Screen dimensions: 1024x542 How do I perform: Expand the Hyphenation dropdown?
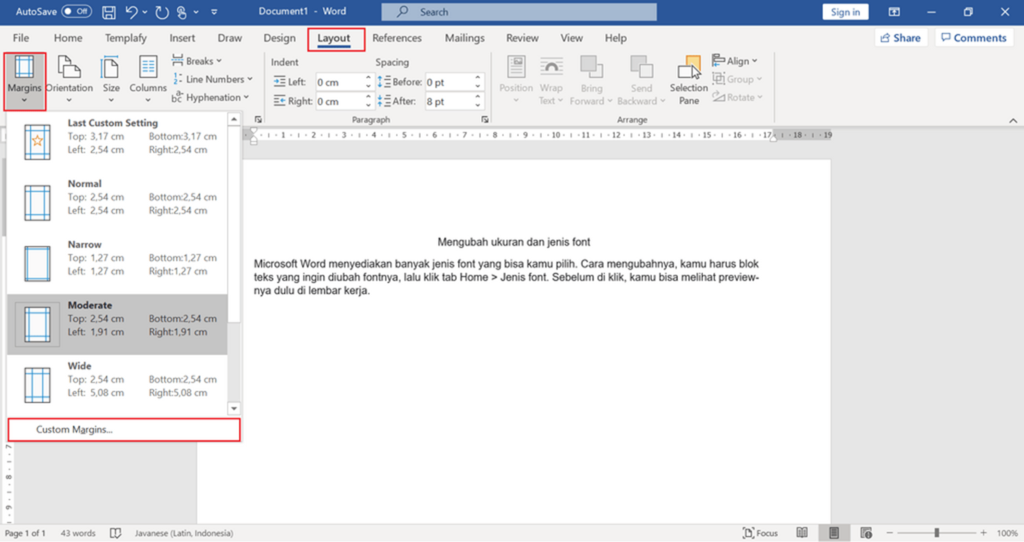pos(210,97)
